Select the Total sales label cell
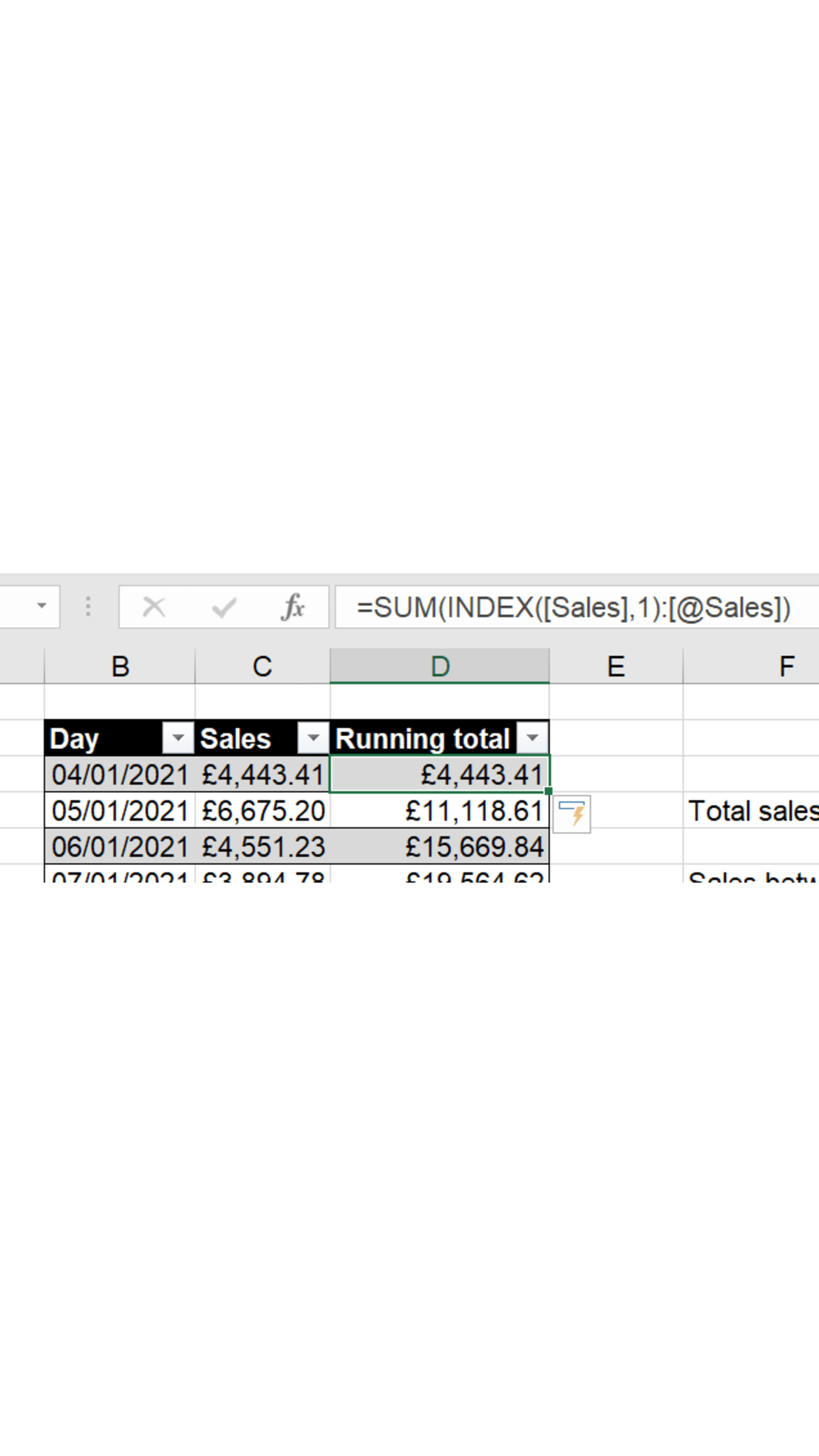This screenshot has height=1456, width=819. pos(752,811)
